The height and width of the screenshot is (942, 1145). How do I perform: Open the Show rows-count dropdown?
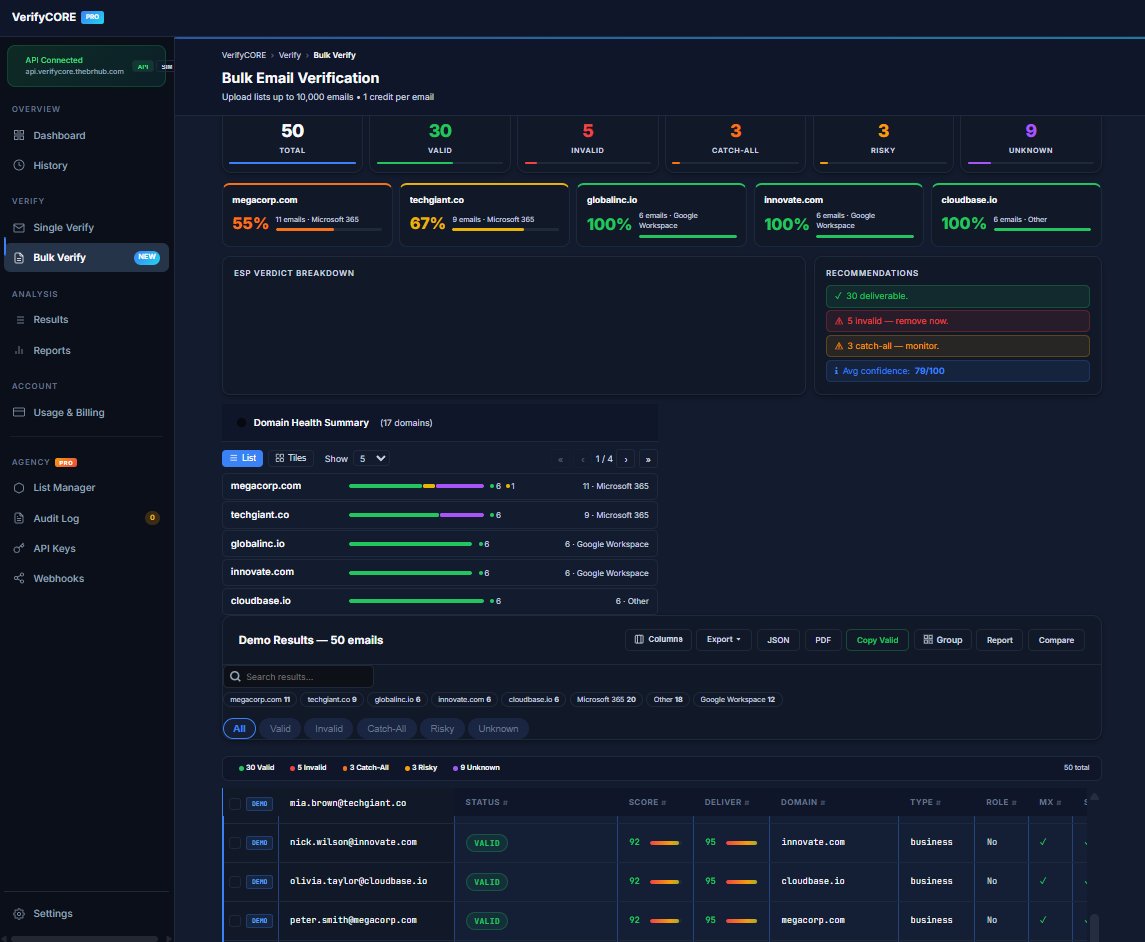[x=373, y=458]
